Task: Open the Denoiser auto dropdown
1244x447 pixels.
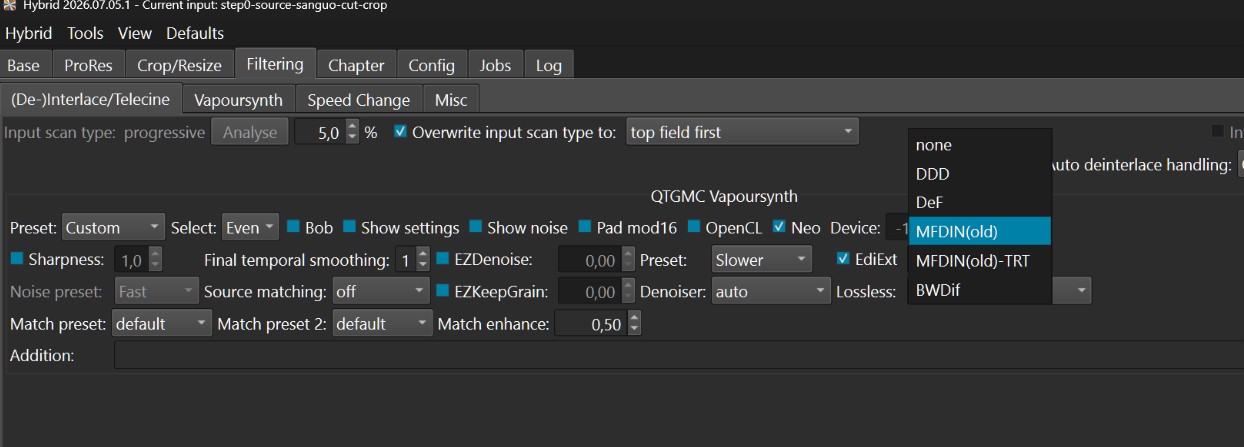Action: tap(770, 292)
